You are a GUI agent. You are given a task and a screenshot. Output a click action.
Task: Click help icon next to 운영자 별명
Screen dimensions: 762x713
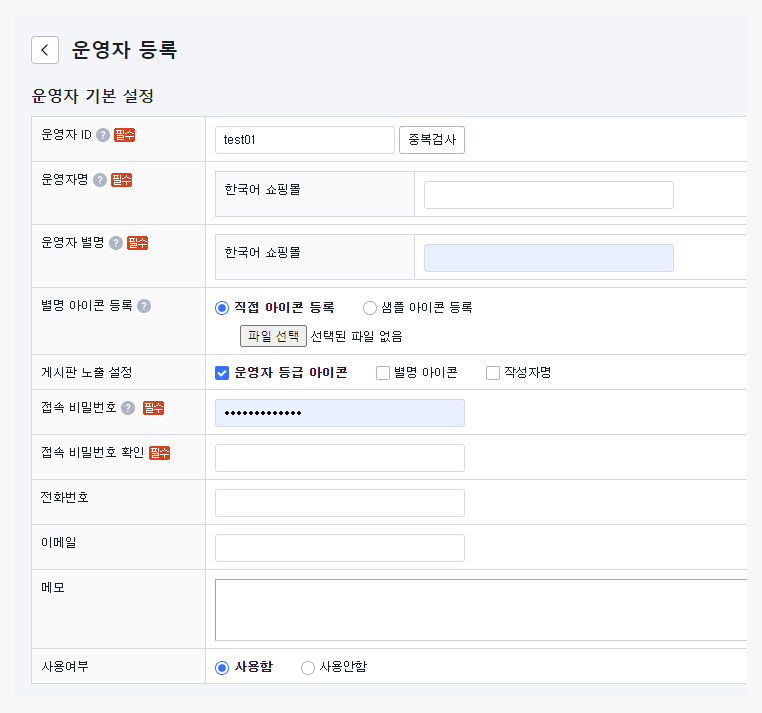(x=116, y=243)
